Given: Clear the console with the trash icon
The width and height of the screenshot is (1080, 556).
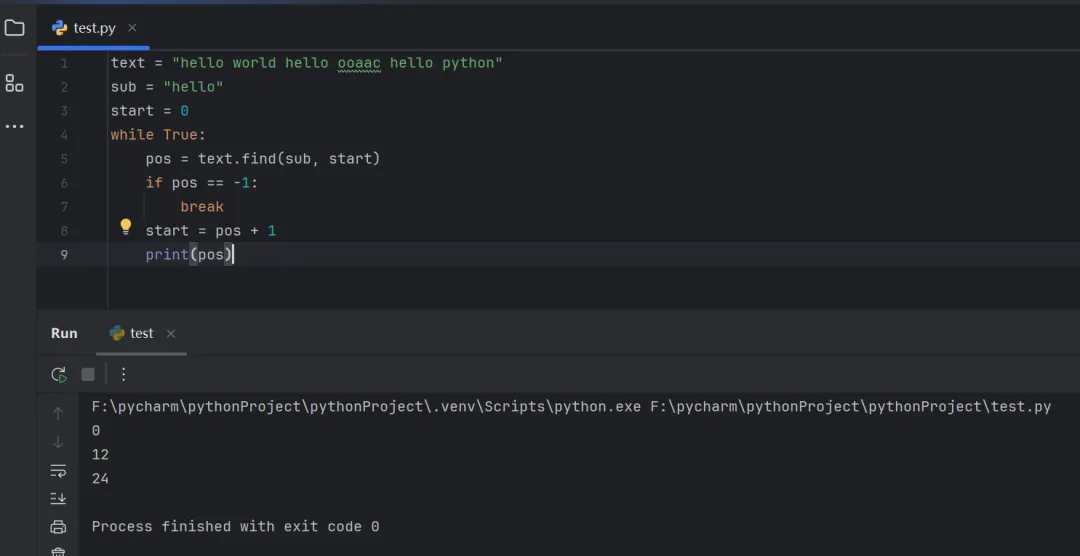Looking at the screenshot, I should [58, 551].
